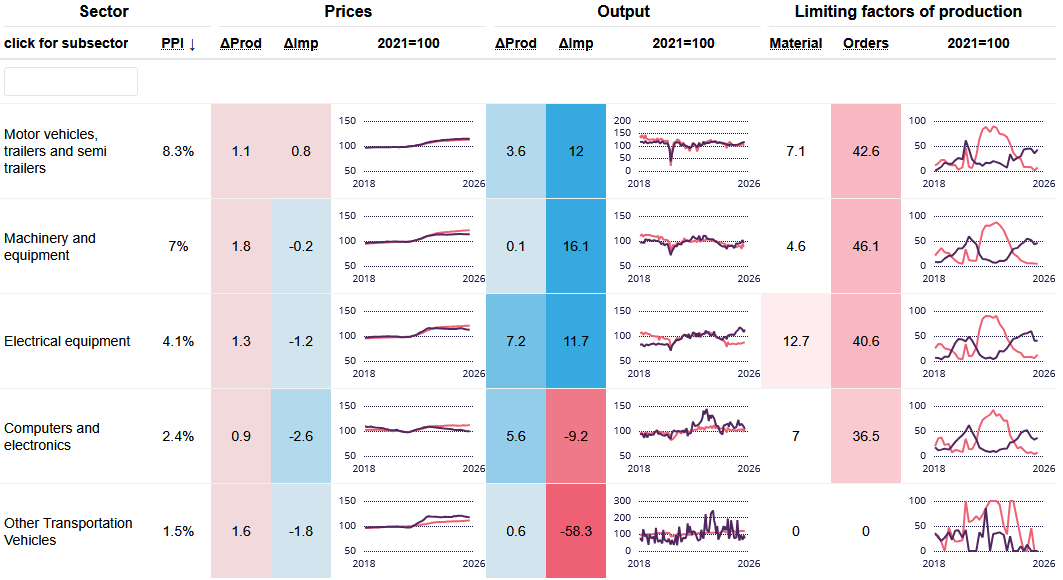Sort by ΔProd column under Output
Viewport: 1063px width, 580px height.
516,44
